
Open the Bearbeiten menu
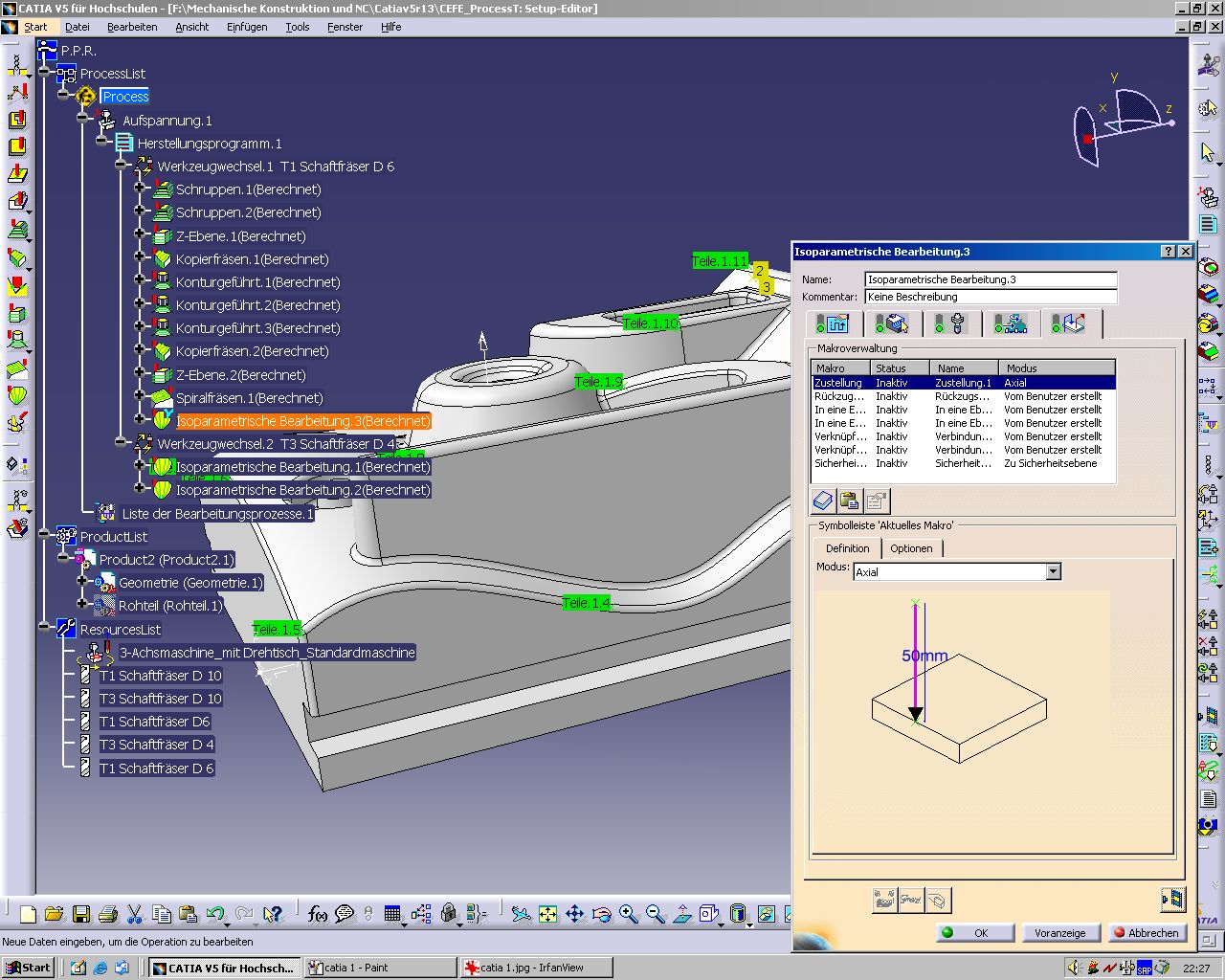coord(132,27)
